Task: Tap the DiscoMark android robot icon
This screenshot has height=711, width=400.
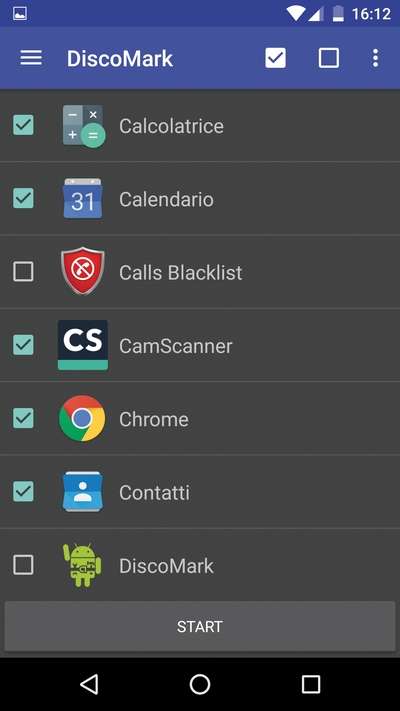Action: tap(82, 565)
